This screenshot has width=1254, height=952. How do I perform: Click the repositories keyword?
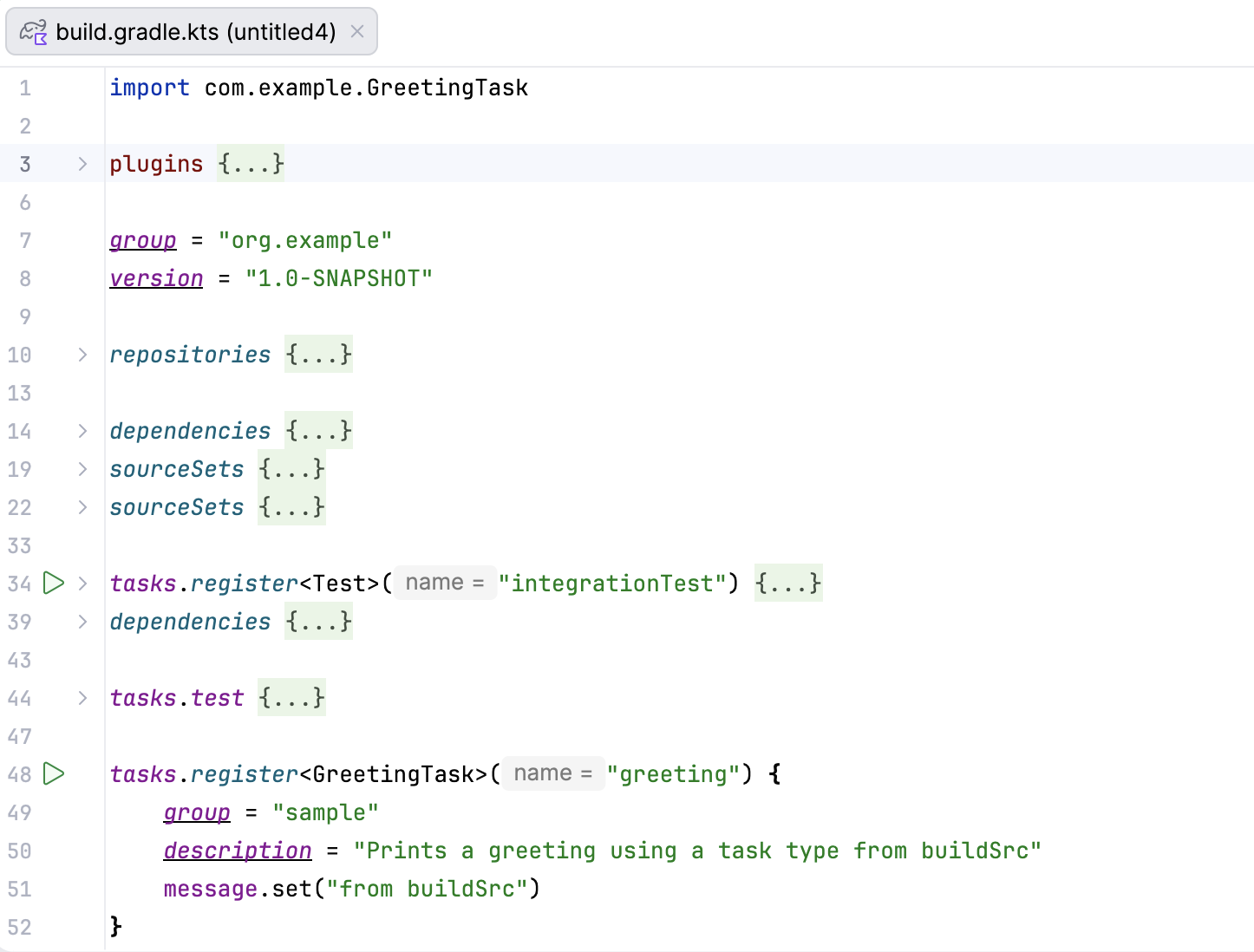click(190, 355)
